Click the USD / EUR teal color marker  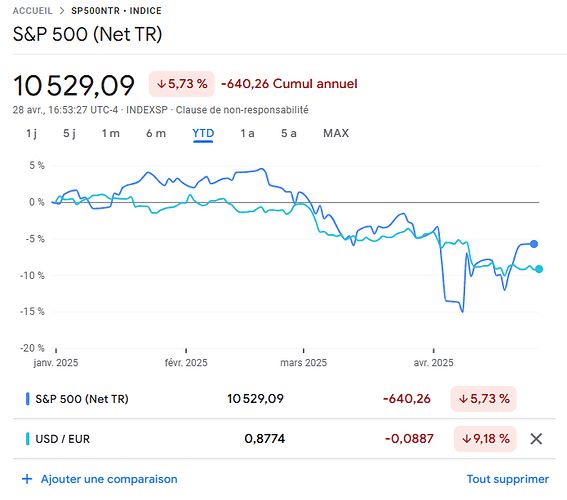pyautogui.click(x=27, y=439)
